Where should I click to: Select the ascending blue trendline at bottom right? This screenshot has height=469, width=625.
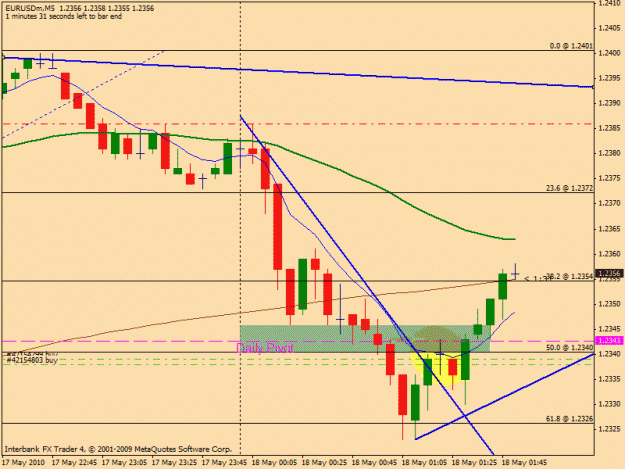click(505, 396)
